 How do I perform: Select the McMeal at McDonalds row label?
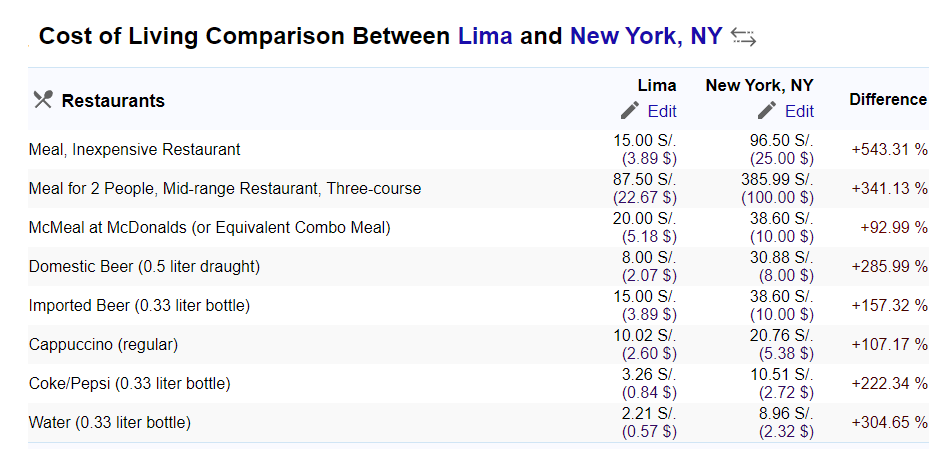click(x=210, y=228)
